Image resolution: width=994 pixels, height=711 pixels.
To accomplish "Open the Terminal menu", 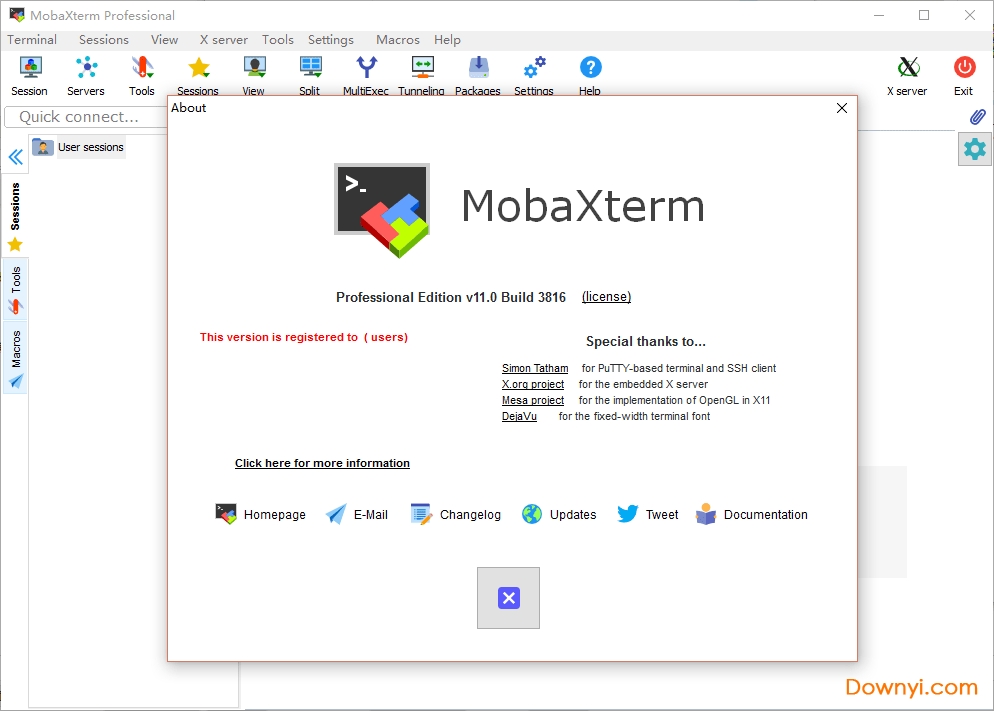I will point(31,39).
